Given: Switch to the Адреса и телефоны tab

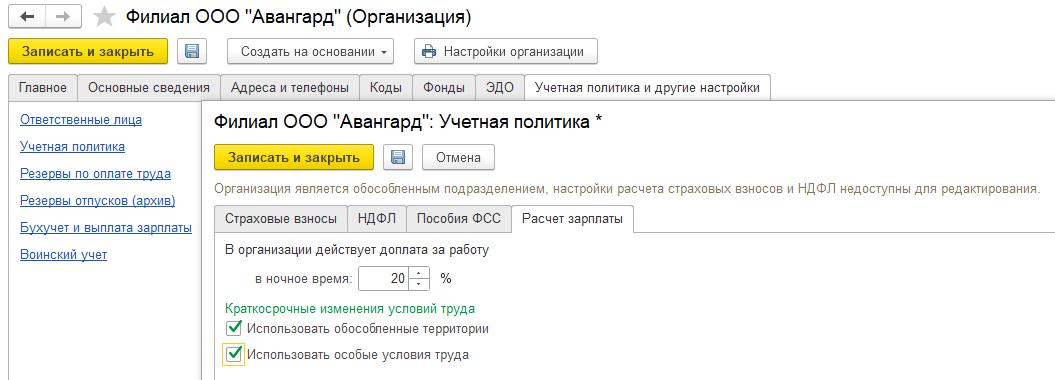Looking at the screenshot, I should click(290, 87).
